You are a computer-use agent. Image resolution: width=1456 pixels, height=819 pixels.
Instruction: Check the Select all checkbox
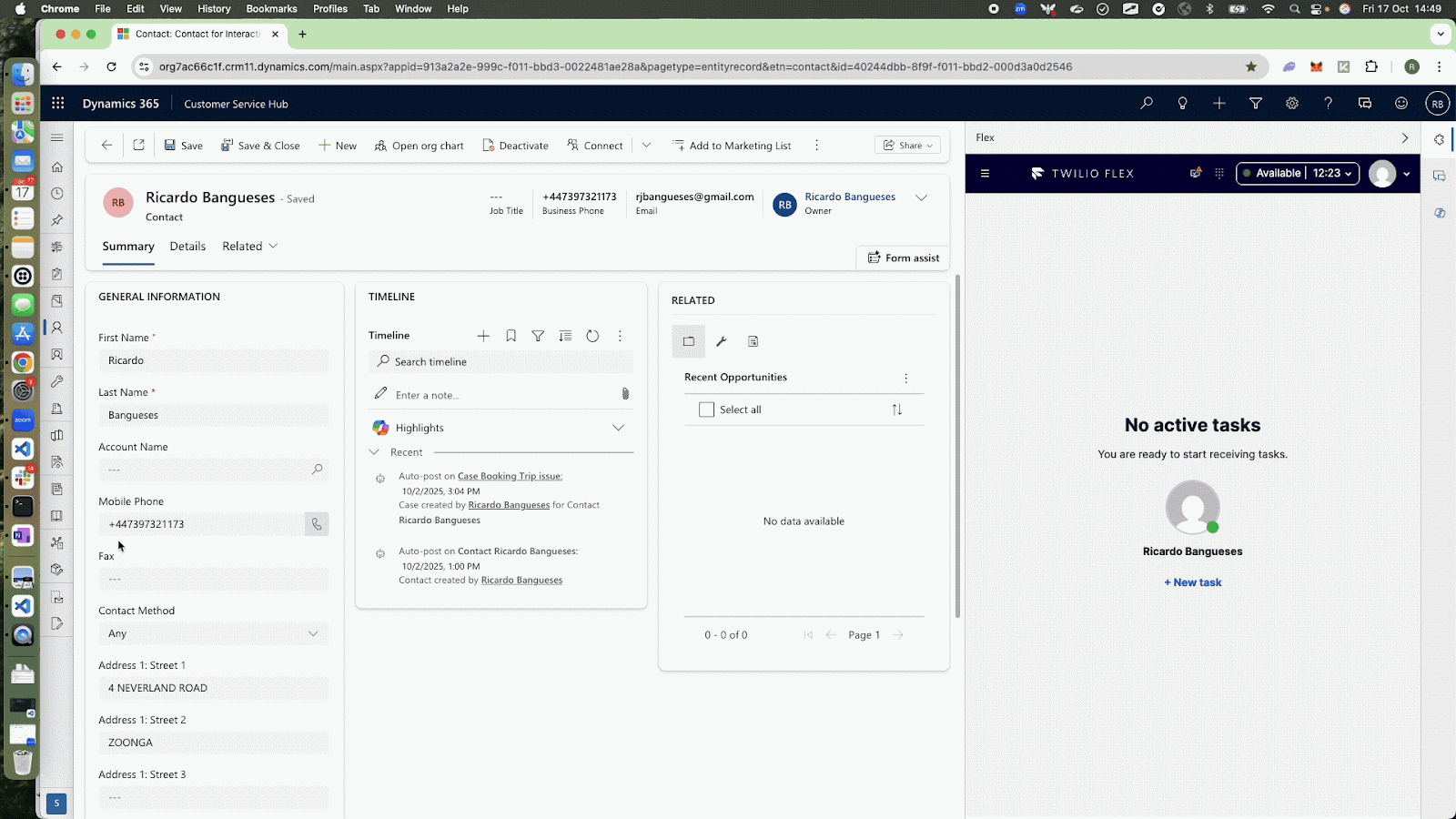click(706, 409)
